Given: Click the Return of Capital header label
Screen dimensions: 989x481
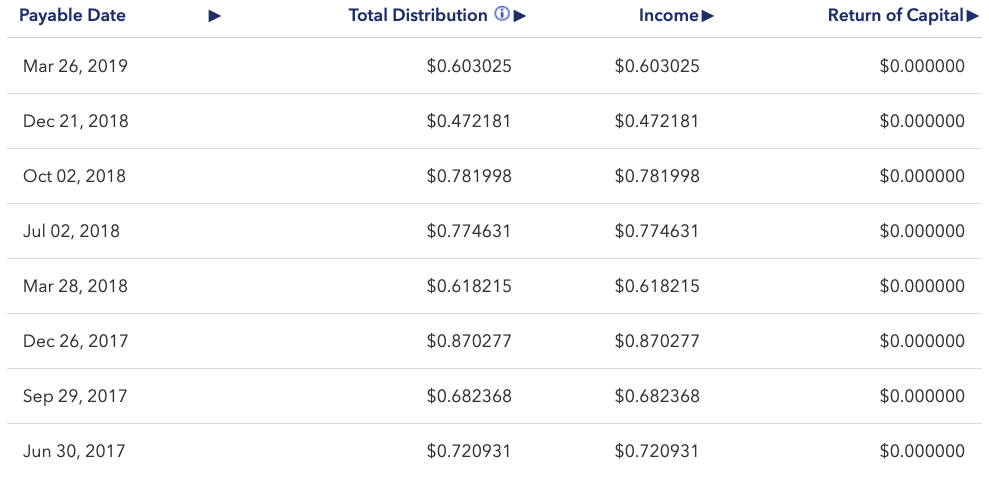Looking at the screenshot, I should pos(896,16).
